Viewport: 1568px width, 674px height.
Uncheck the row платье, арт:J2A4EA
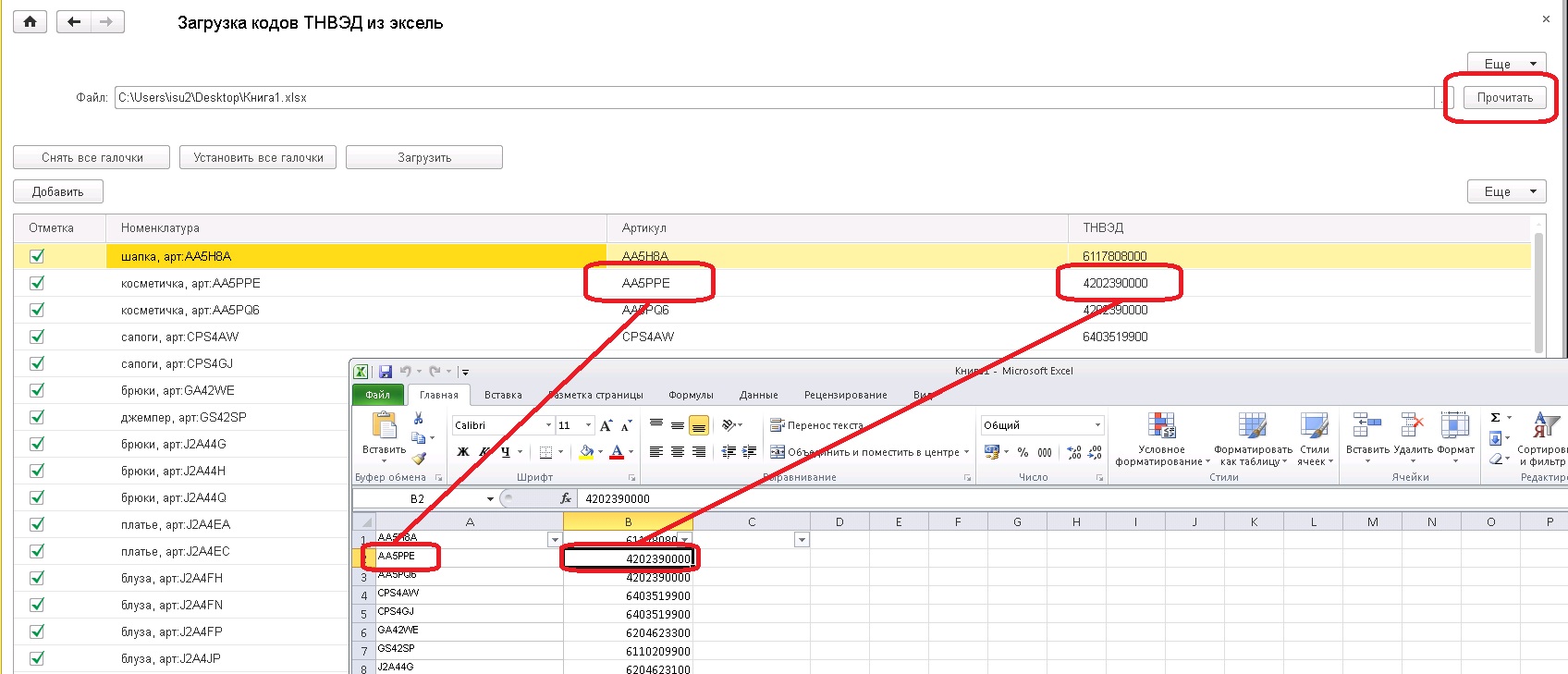pos(37,524)
